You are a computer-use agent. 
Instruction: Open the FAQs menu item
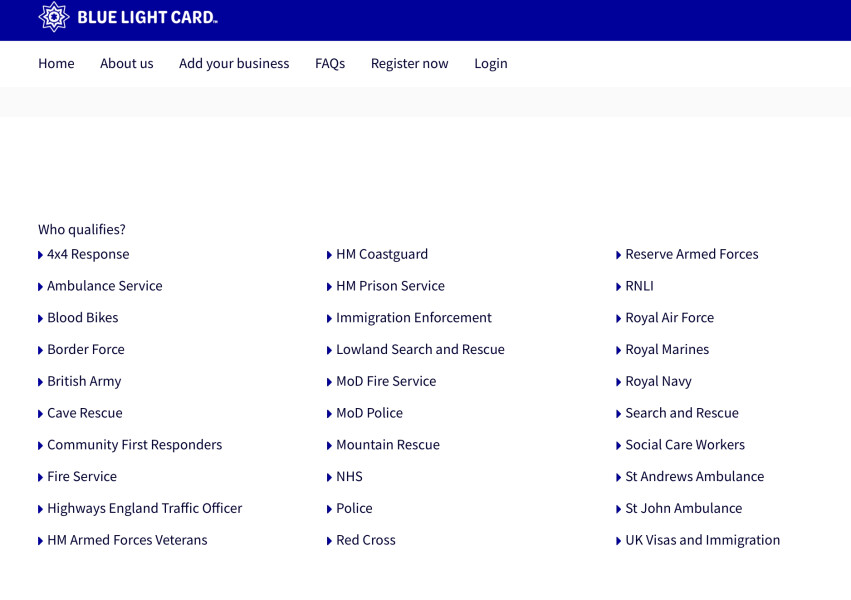pos(330,63)
